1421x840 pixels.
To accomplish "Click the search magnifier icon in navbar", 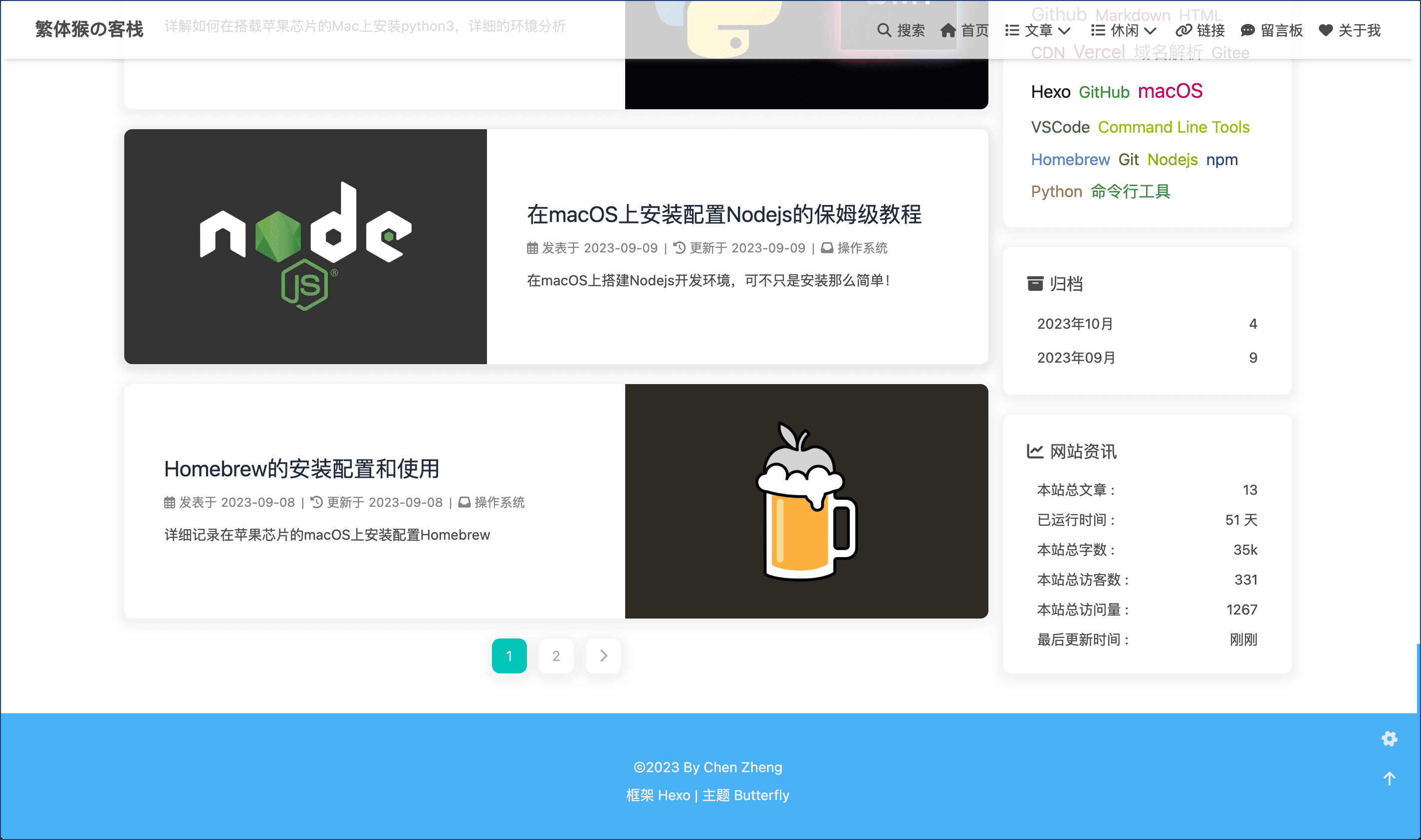I will click(x=884, y=30).
